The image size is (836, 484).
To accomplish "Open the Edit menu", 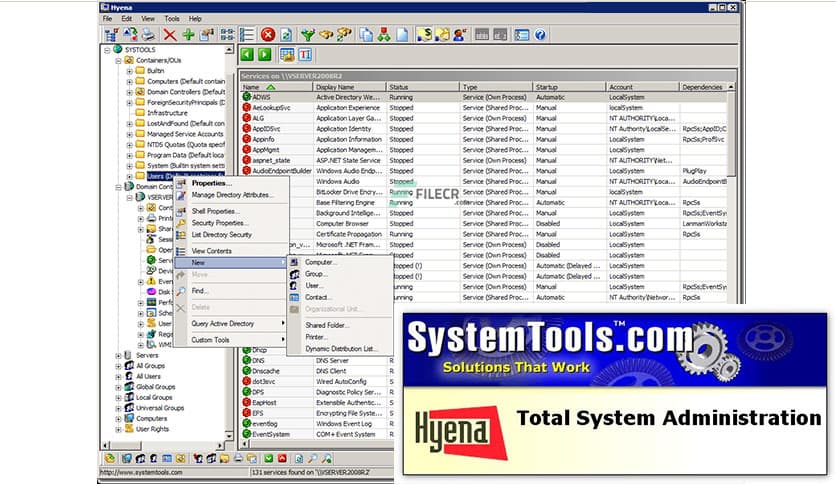I will (x=126, y=19).
